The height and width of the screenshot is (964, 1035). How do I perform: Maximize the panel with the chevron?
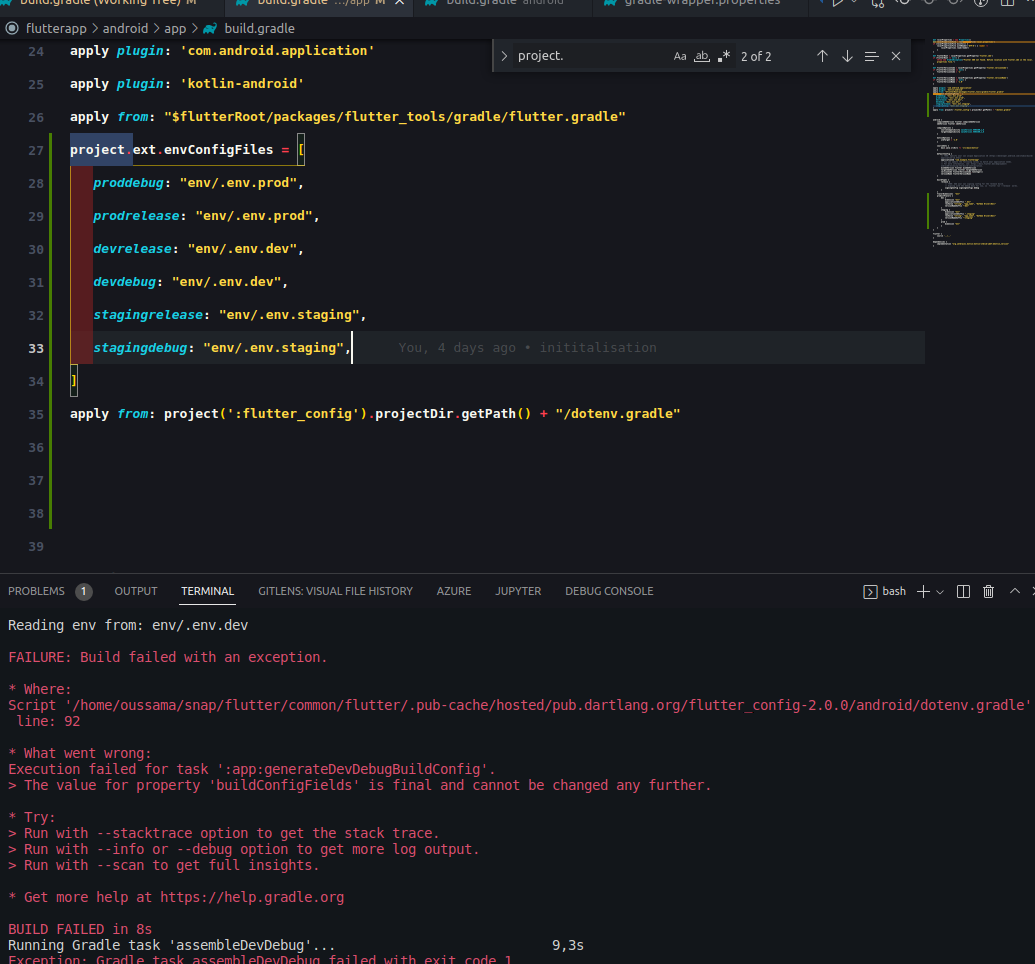[x=1014, y=591]
